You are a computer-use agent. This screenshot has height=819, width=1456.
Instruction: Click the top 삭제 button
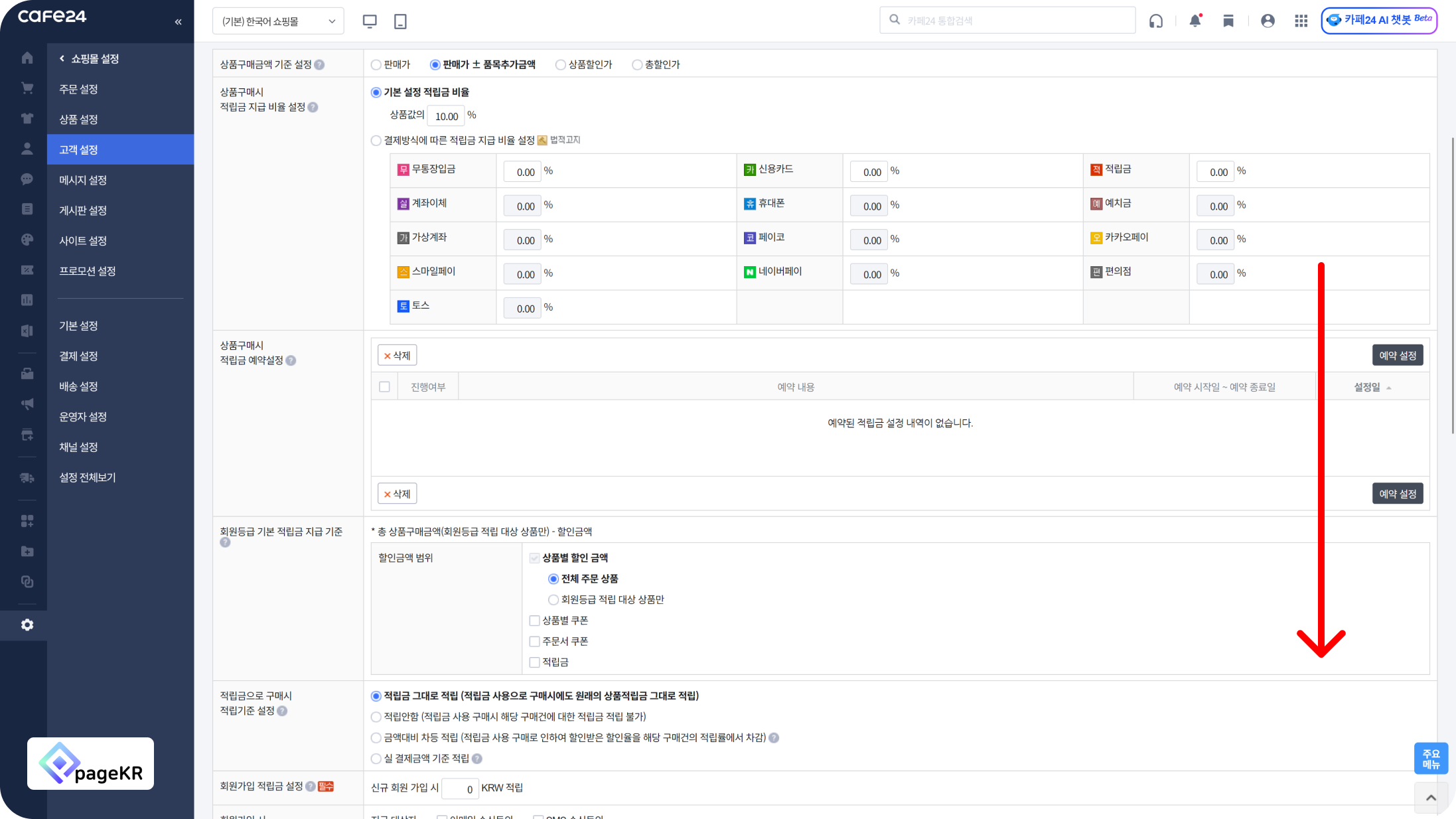(397, 355)
